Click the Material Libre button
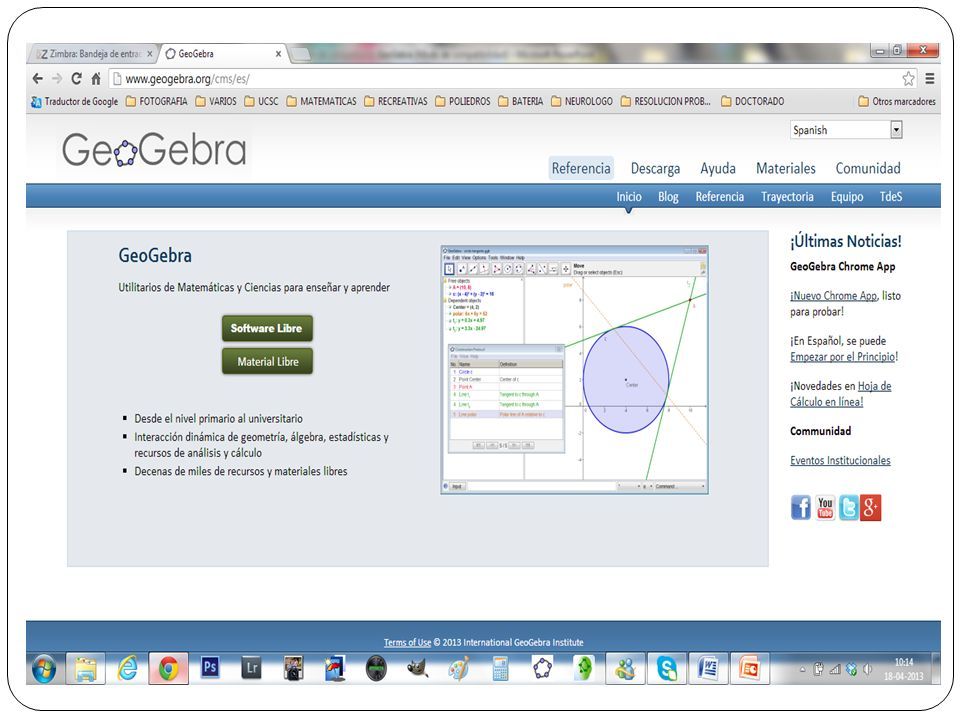This screenshot has width=960, height=720. tap(267, 361)
